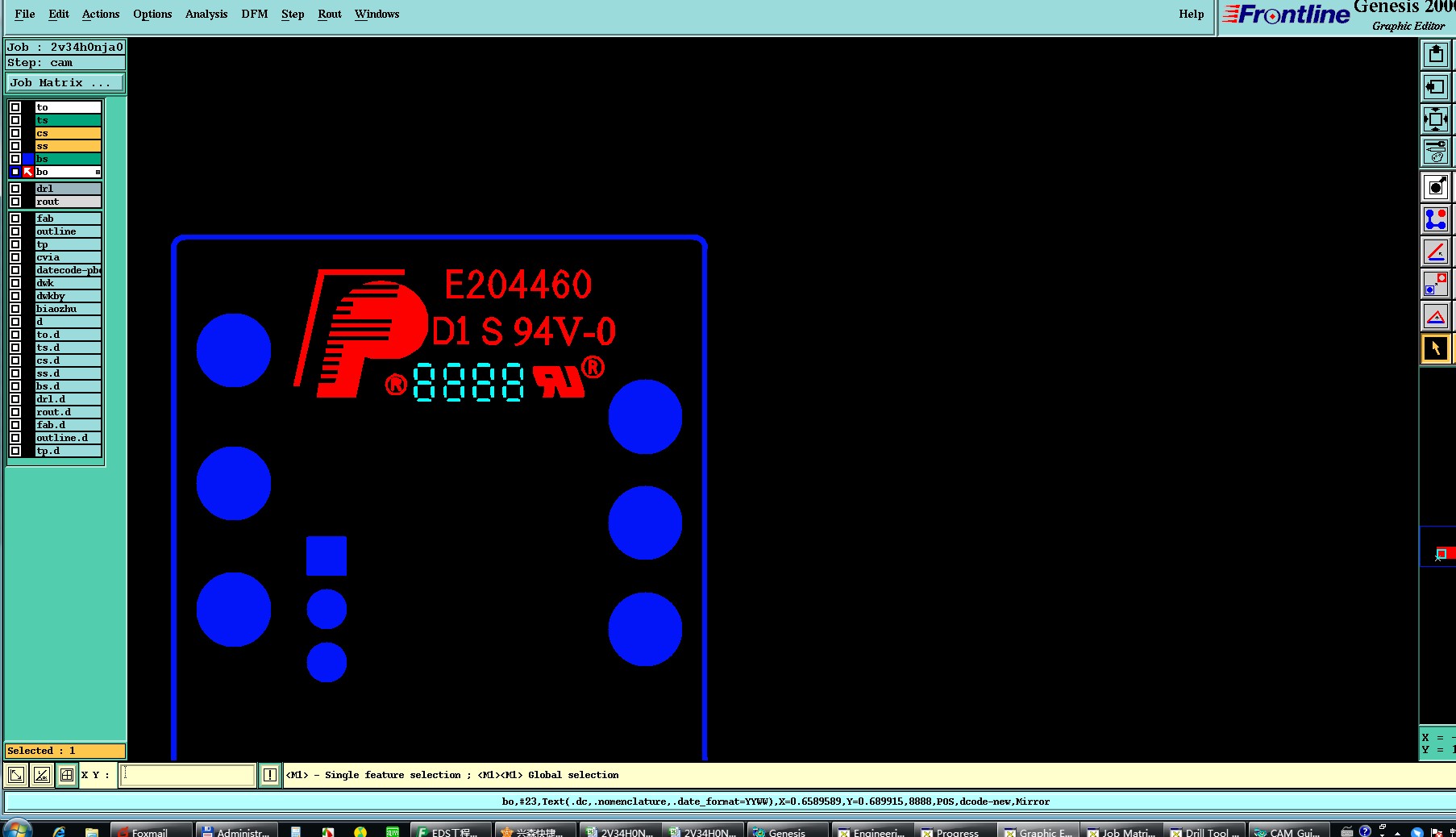Toggle display checkbox for layer ss
The height and width of the screenshot is (837, 1456).
tap(15, 146)
